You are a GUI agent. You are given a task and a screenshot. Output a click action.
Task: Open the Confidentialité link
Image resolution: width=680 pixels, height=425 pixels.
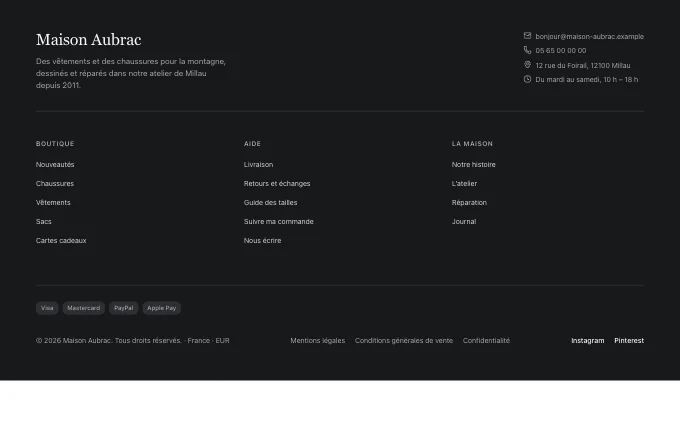pyautogui.click(x=486, y=341)
